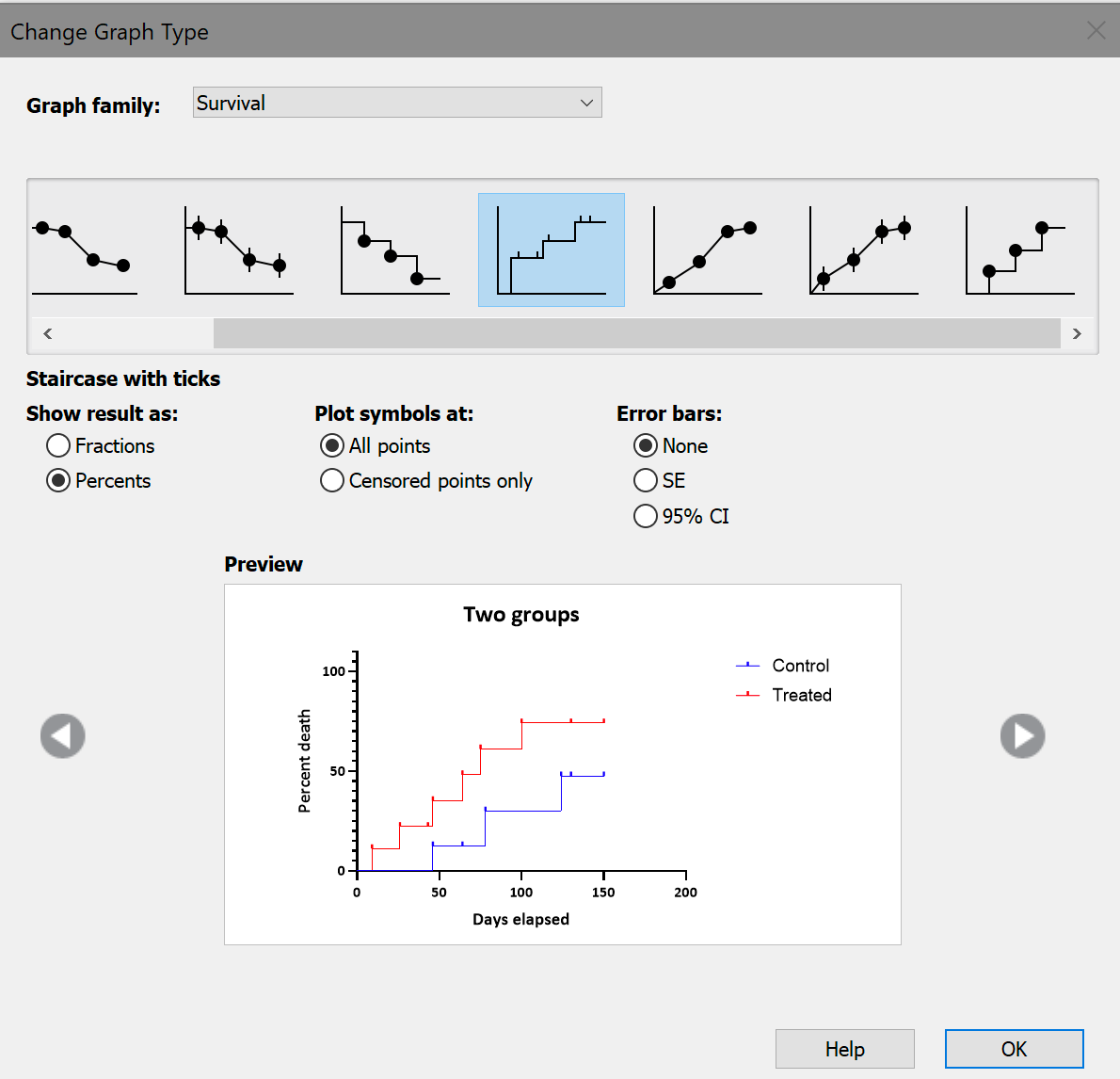Select the descending line with points graph icon

point(85,250)
